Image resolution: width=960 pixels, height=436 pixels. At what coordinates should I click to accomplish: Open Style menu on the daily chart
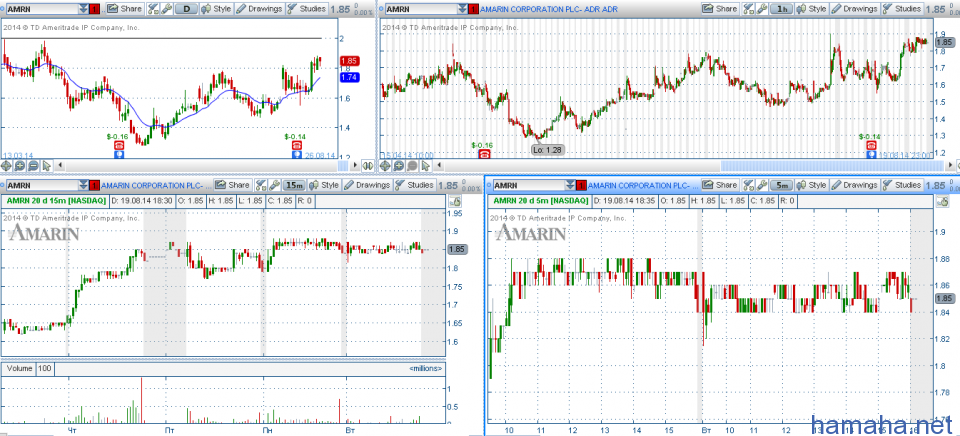[x=216, y=9]
